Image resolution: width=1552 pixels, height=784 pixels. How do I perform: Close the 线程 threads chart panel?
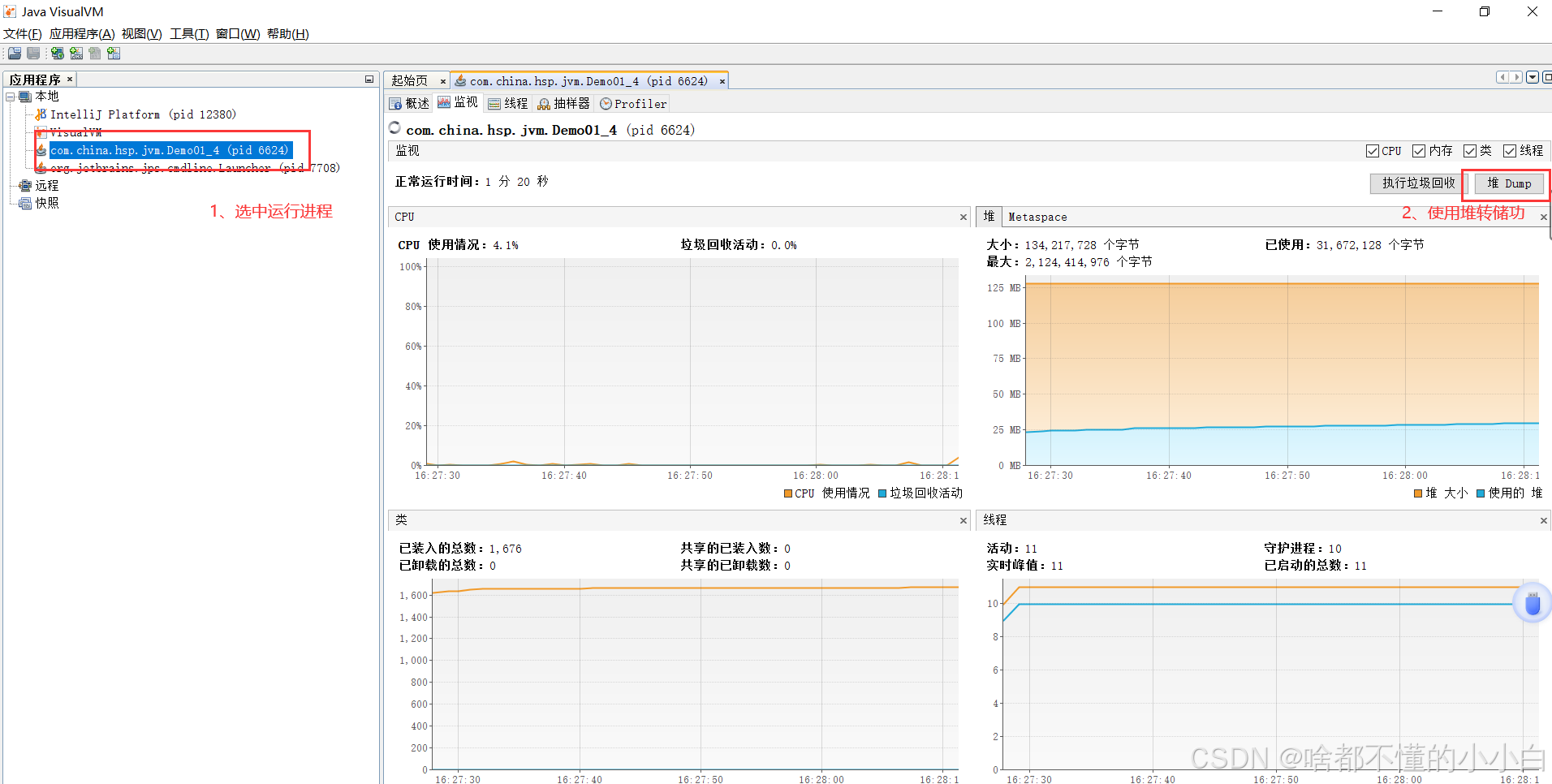coord(1544,521)
